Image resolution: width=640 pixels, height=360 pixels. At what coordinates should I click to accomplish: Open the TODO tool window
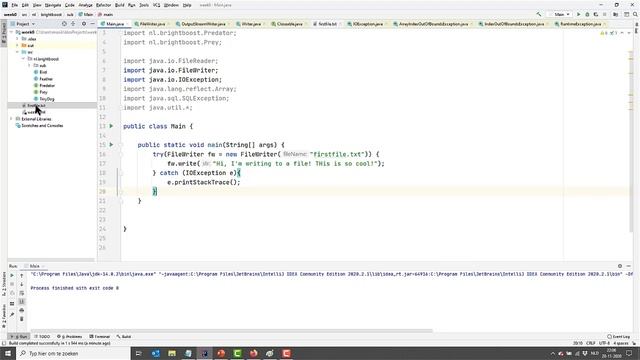point(42,337)
